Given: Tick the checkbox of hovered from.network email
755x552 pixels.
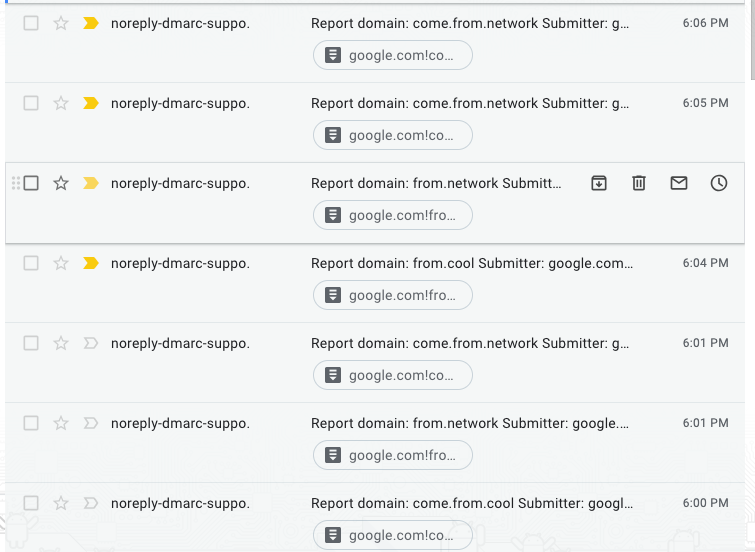Looking at the screenshot, I should pos(31,183).
